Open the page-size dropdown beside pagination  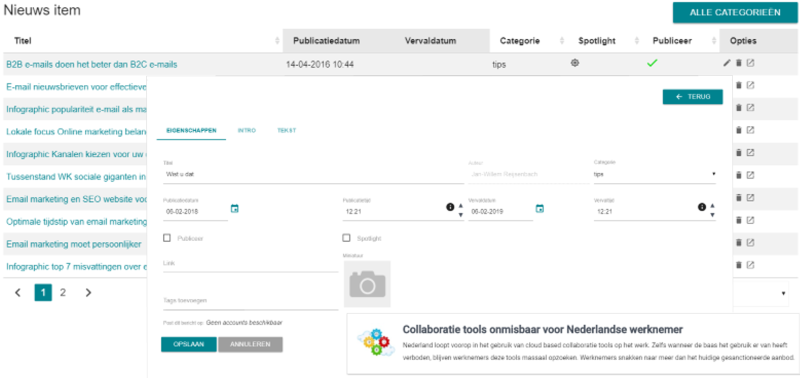761,293
